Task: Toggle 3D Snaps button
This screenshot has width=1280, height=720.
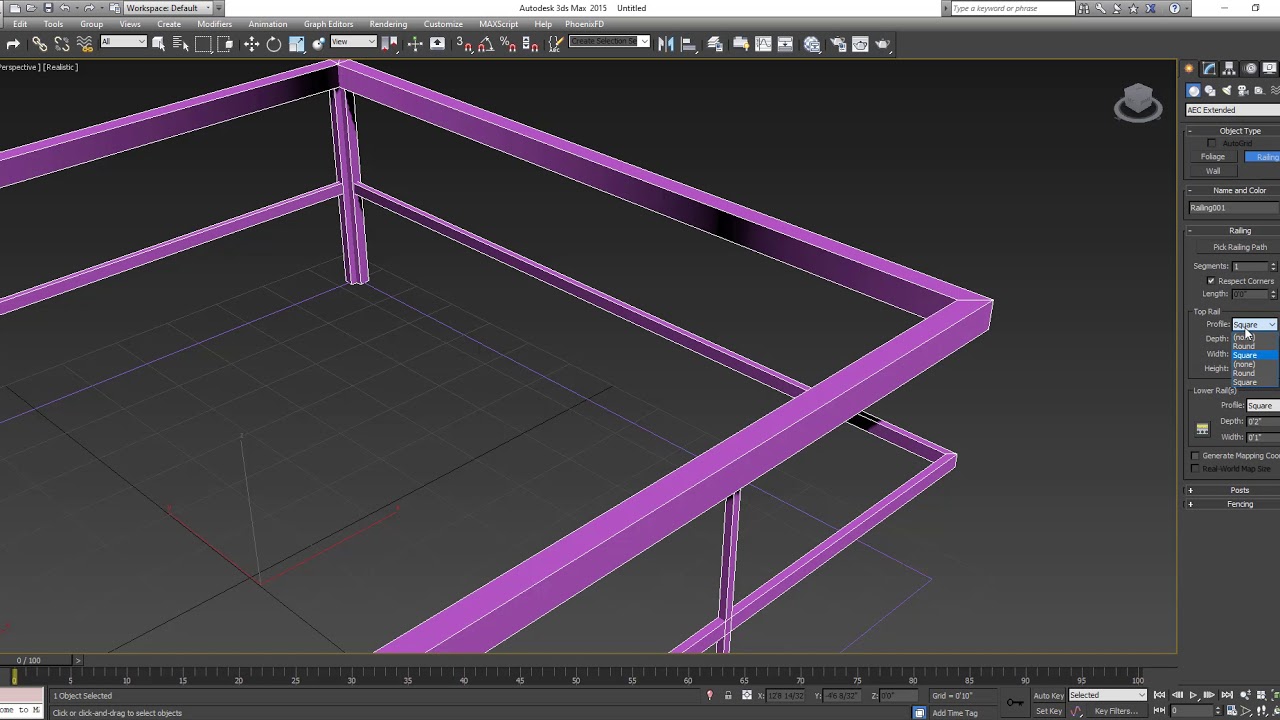Action: [x=464, y=44]
